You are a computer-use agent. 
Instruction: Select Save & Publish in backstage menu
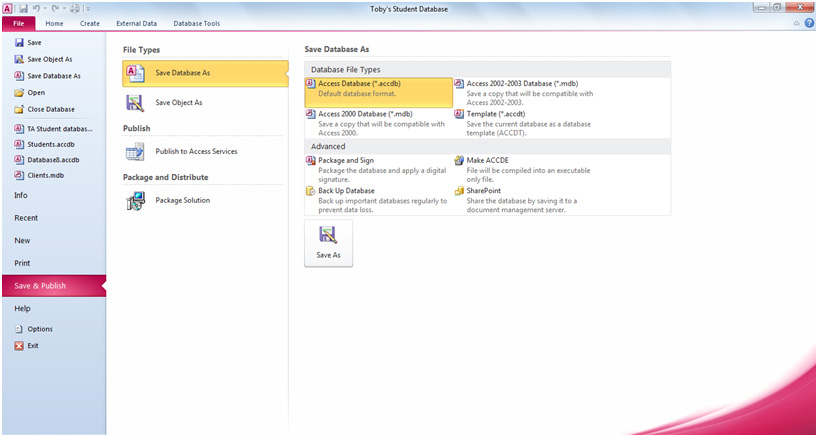click(53, 286)
